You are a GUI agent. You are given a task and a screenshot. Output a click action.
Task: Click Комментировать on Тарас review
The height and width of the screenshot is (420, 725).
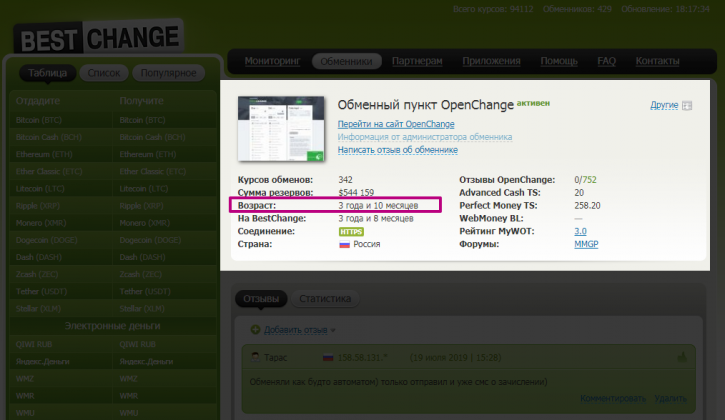[613, 399]
